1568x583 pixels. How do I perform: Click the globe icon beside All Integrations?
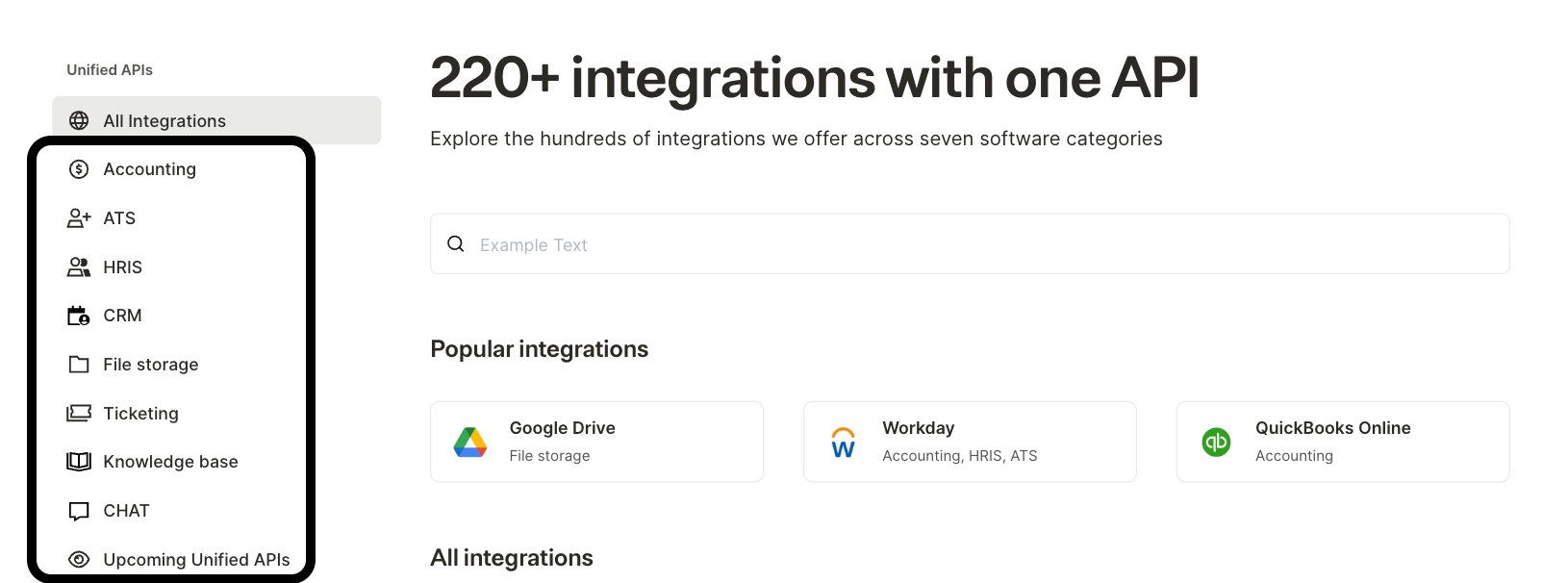78,120
